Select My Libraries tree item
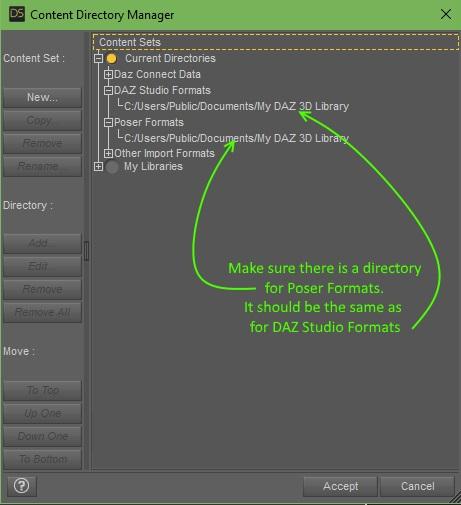Viewport: 461px width, 505px height. pyautogui.click(x=153, y=166)
